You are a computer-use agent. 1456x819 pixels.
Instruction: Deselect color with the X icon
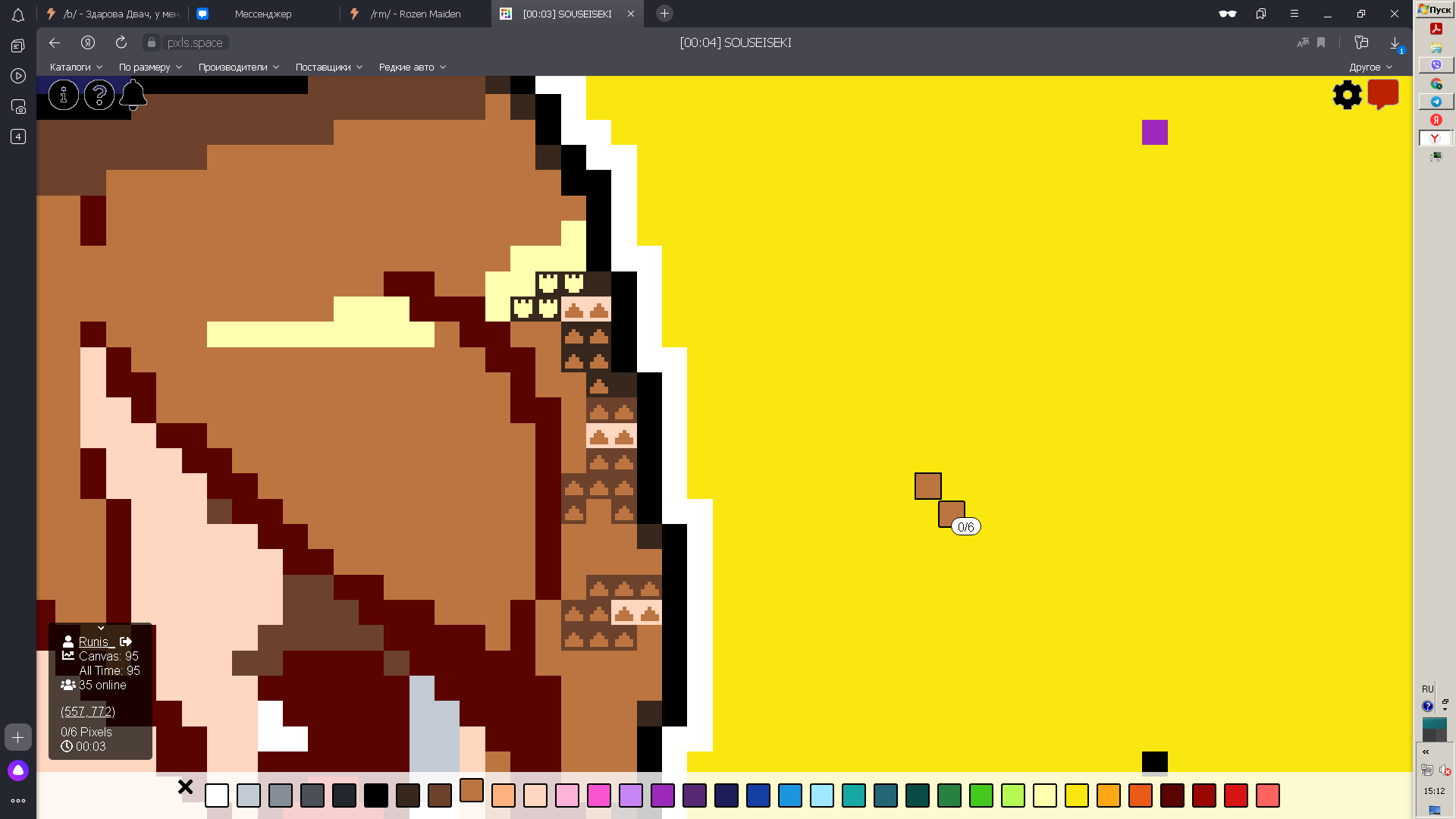[185, 787]
